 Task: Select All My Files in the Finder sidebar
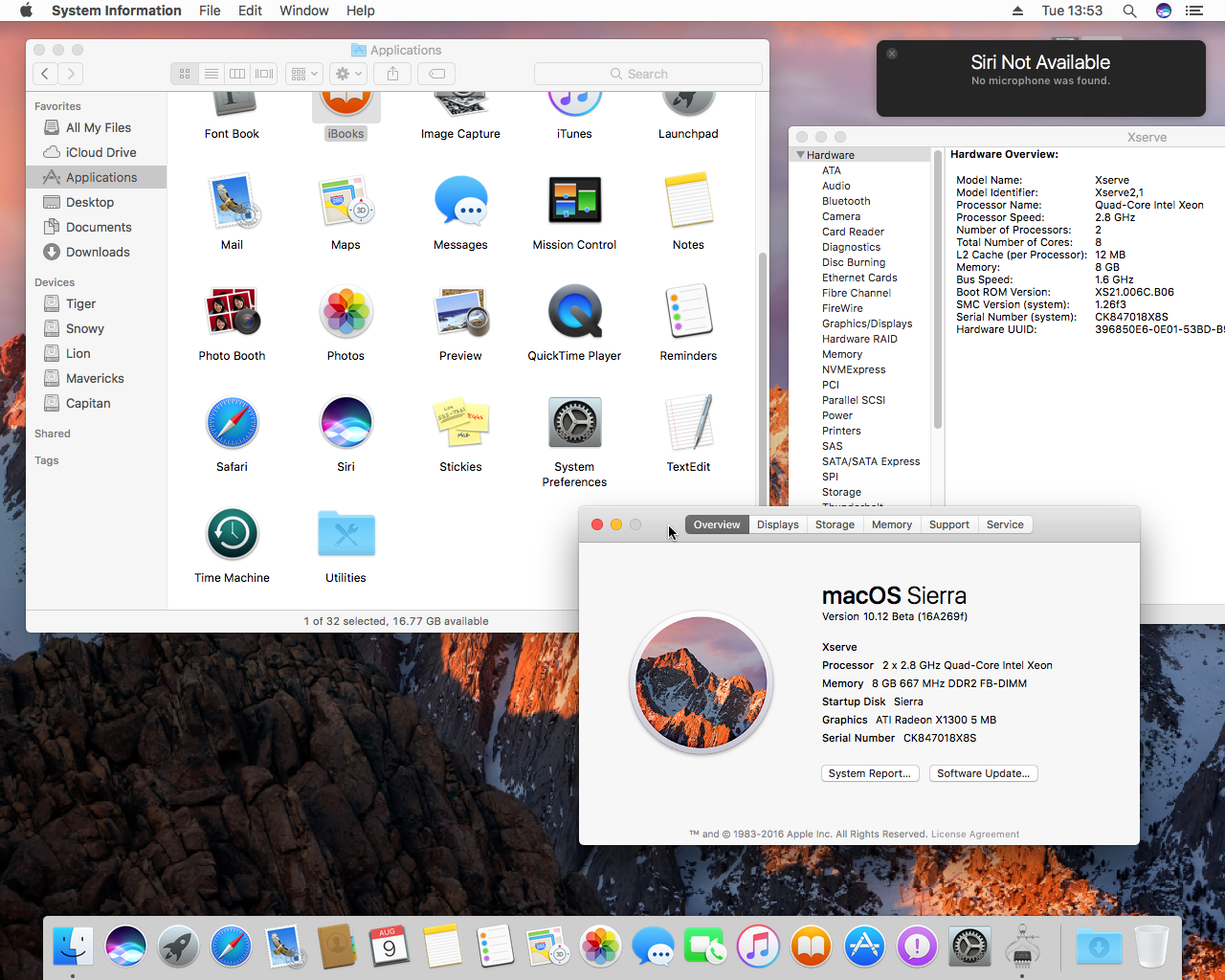(x=97, y=127)
